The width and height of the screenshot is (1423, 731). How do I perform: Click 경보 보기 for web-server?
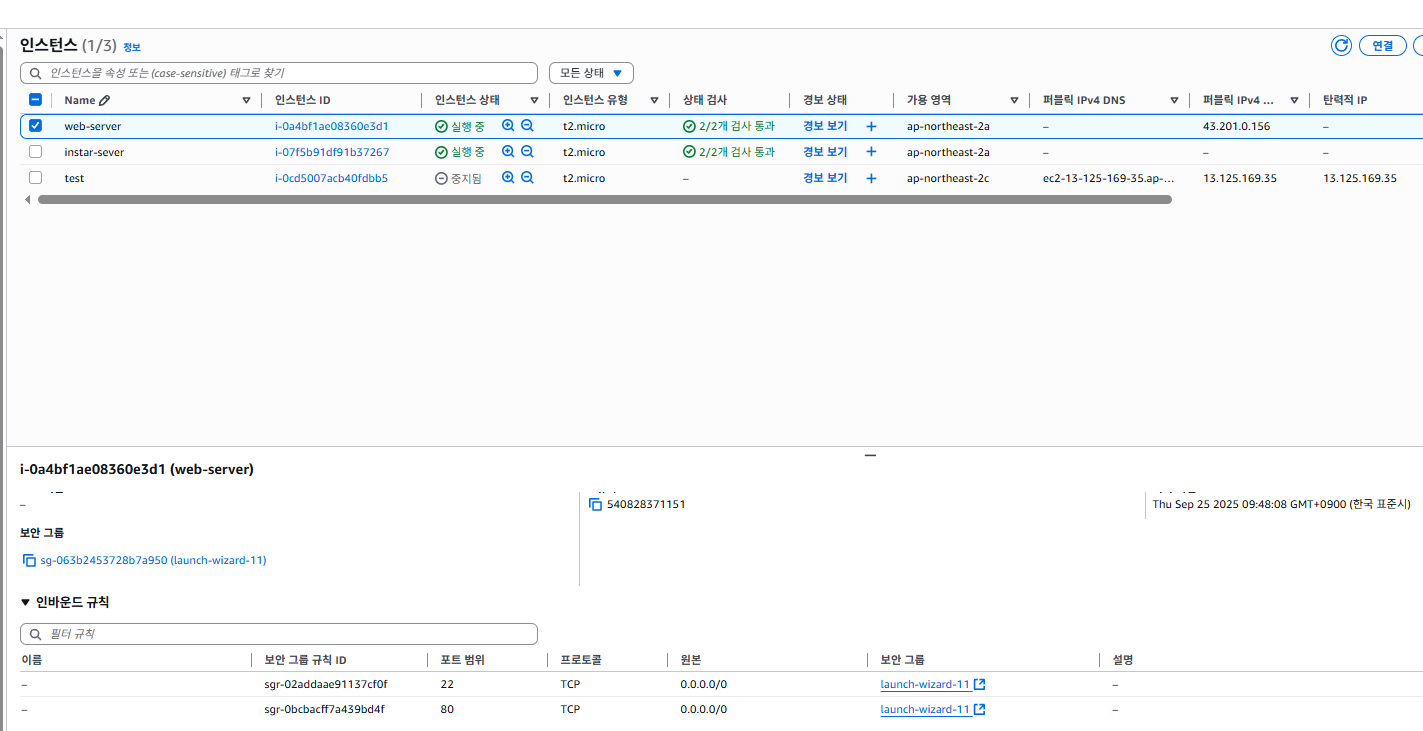point(825,126)
